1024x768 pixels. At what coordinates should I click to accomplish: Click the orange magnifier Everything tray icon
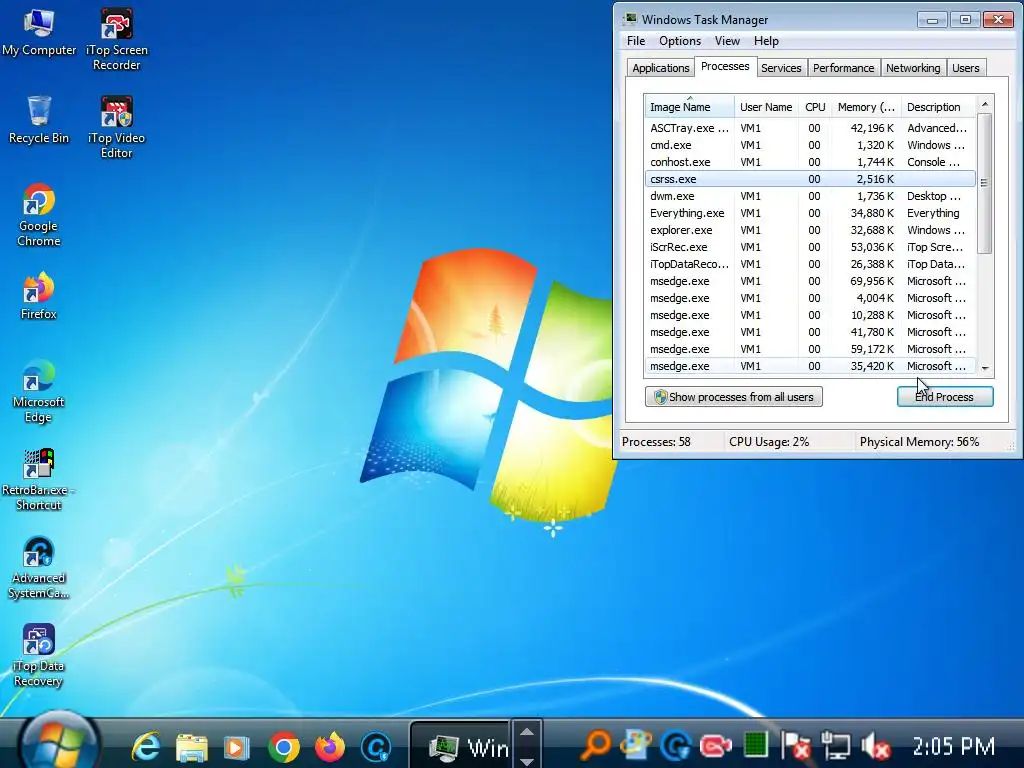pos(595,744)
